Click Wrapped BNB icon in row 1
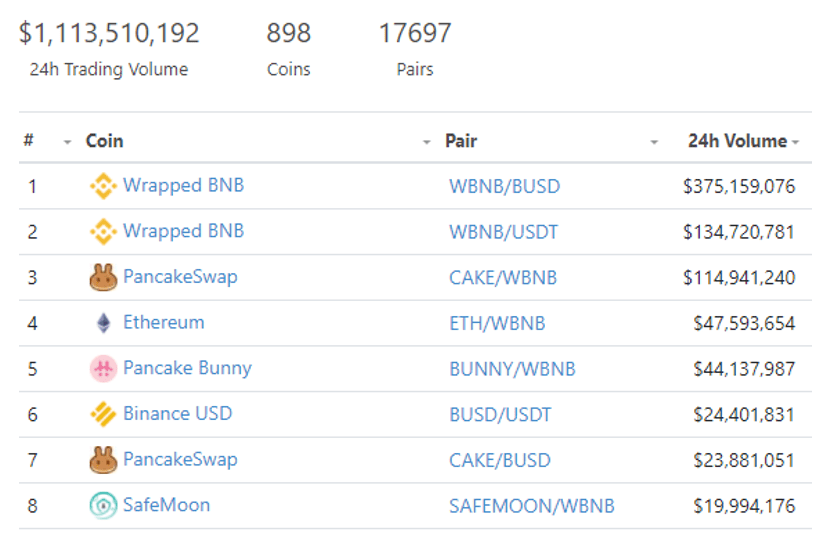The height and width of the screenshot is (548, 832). (x=103, y=186)
